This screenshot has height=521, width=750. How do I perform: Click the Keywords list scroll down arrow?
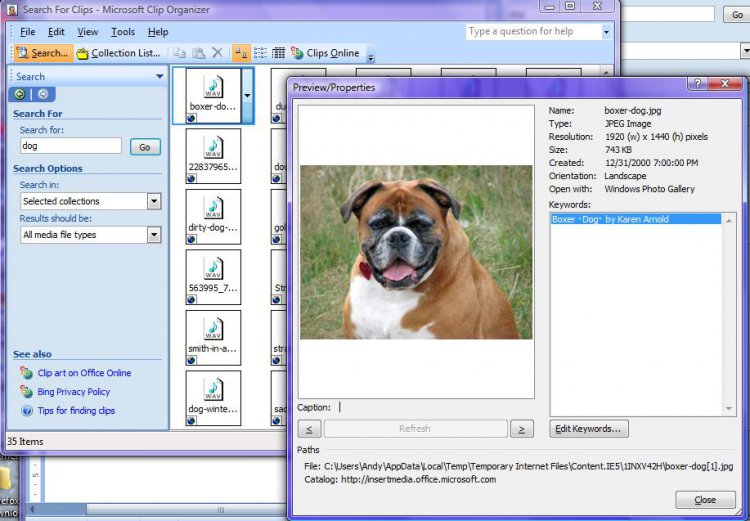[x=729, y=409]
